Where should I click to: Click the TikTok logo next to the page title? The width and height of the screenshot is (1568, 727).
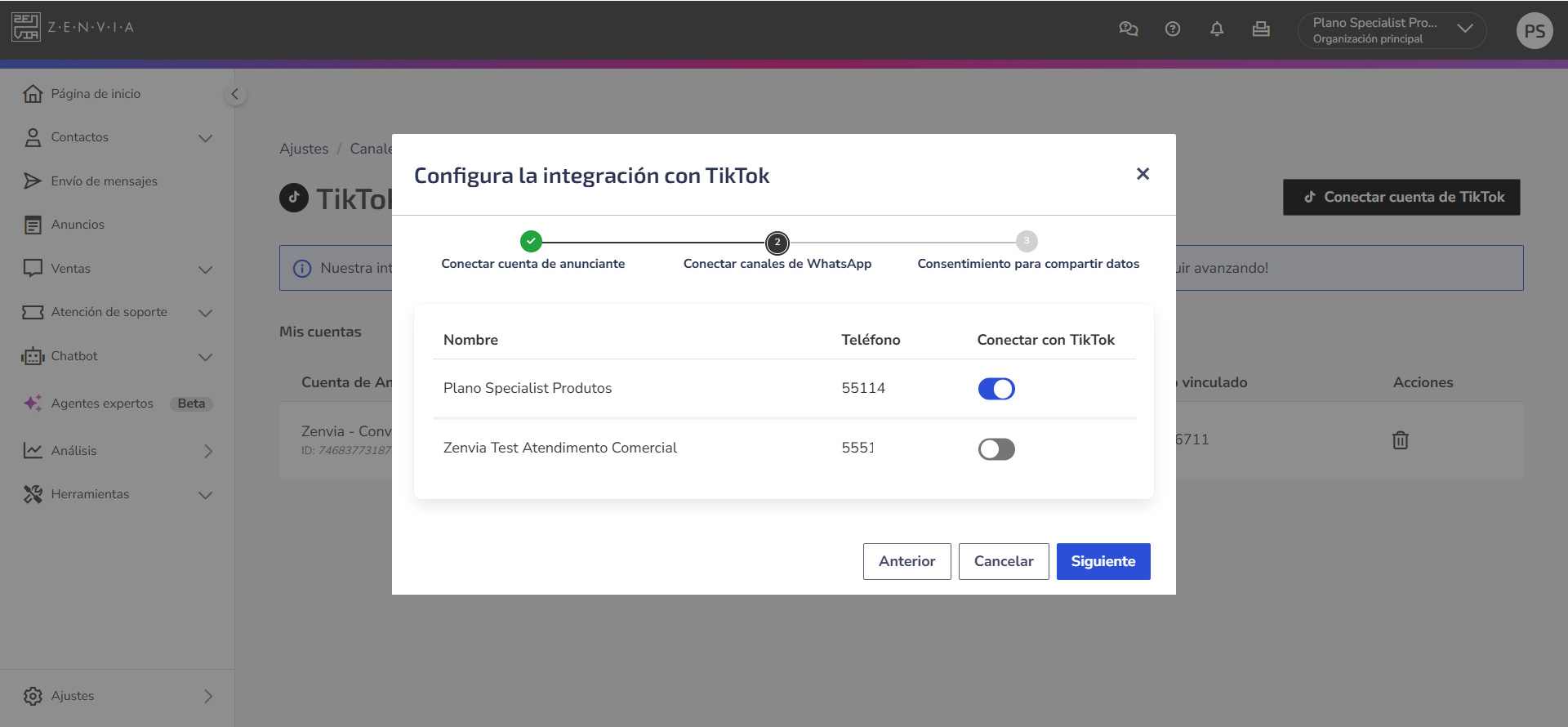pyautogui.click(x=294, y=198)
